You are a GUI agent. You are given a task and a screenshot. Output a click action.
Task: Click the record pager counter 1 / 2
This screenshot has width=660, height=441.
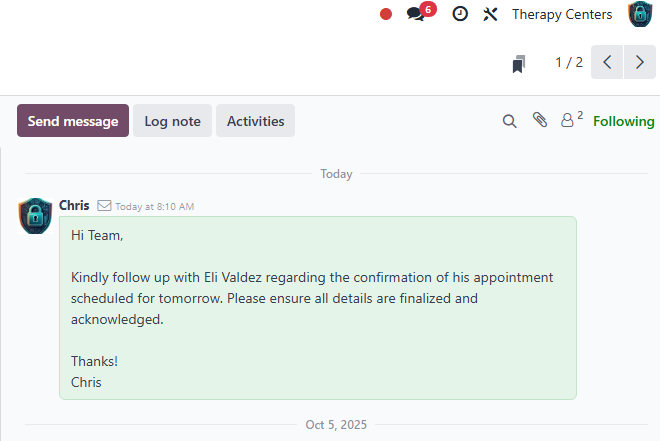coord(569,62)
